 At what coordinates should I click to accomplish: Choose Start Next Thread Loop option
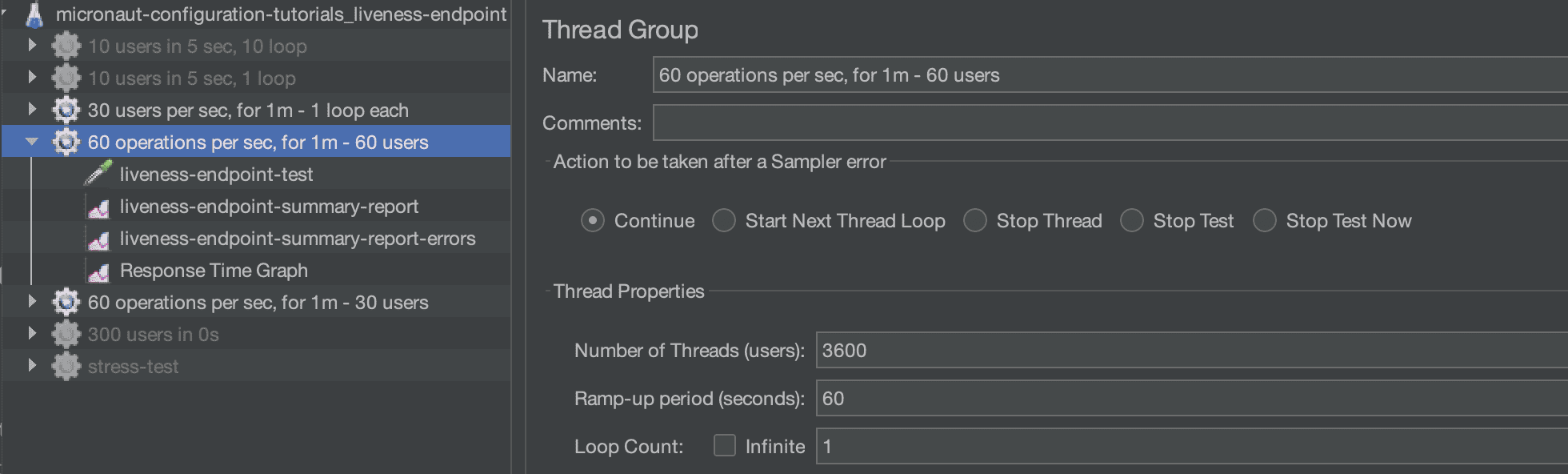[x=724, y=220]
